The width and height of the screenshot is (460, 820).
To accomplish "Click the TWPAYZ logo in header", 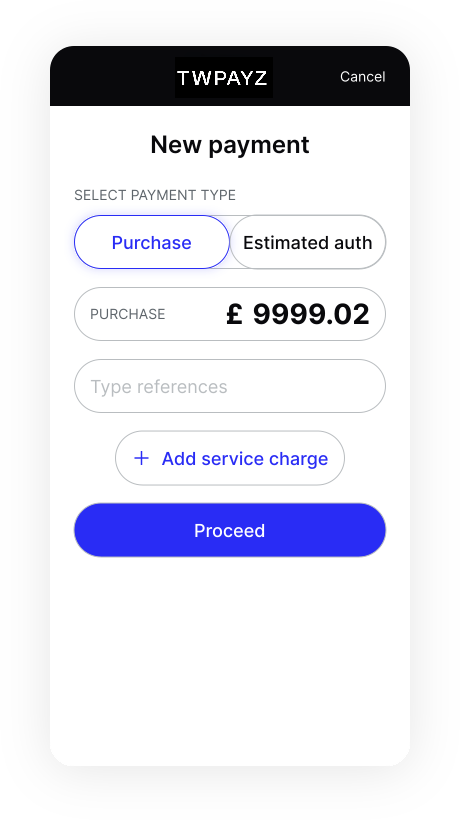I will tap(224, 77).
